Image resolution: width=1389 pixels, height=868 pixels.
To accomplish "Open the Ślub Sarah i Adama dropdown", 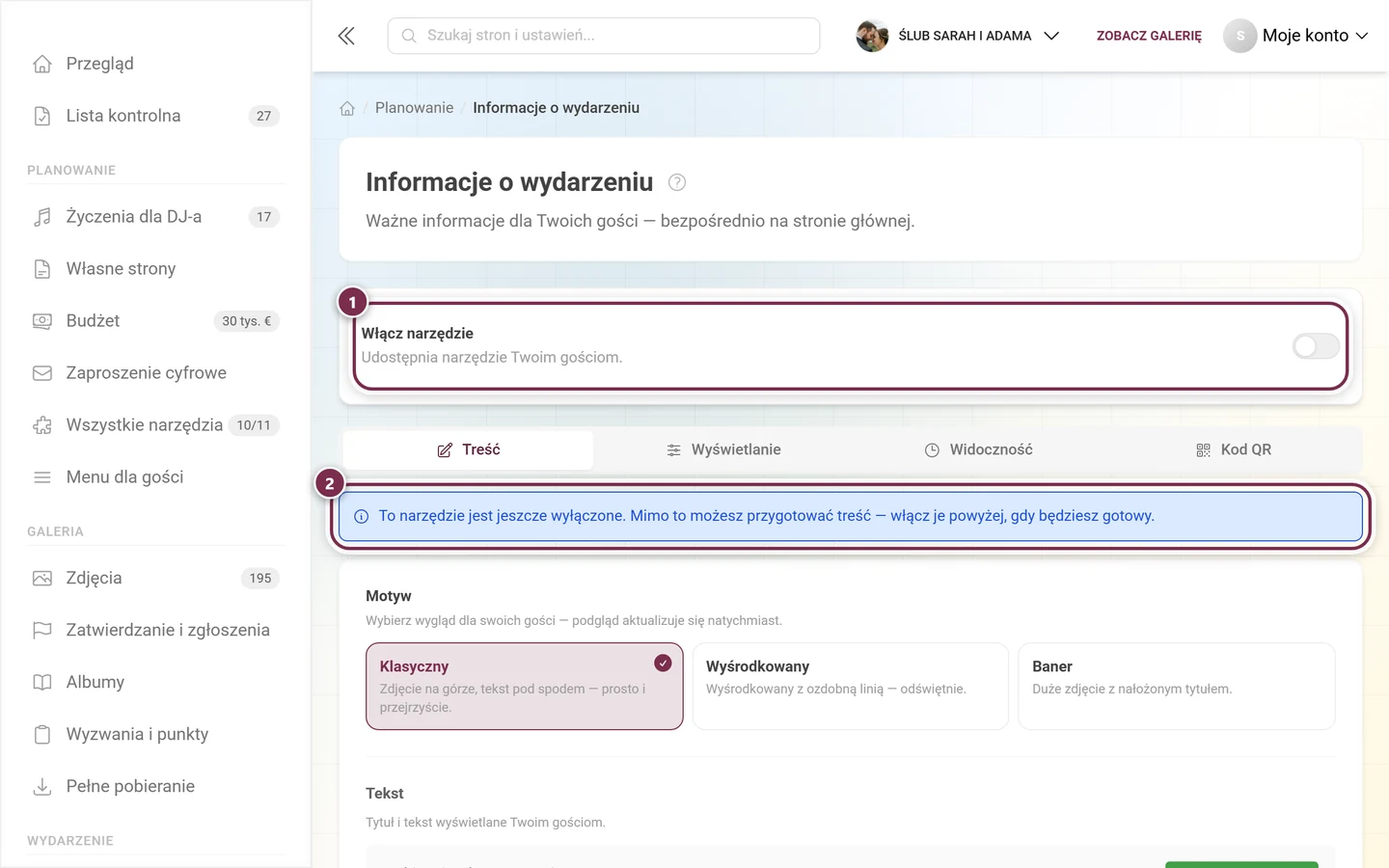I will pos(958,36).
